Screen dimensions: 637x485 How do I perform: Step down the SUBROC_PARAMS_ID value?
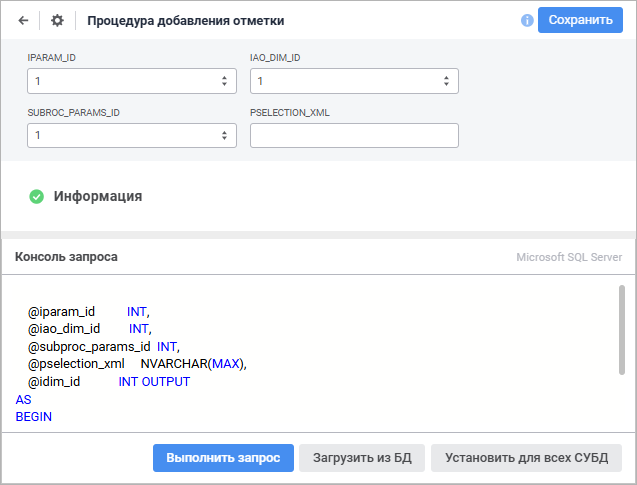pos(224,139)
